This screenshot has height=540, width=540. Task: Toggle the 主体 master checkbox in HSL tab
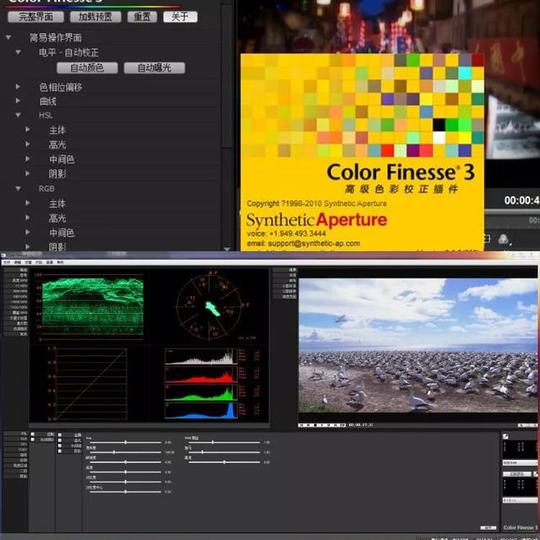coord(60,435)
